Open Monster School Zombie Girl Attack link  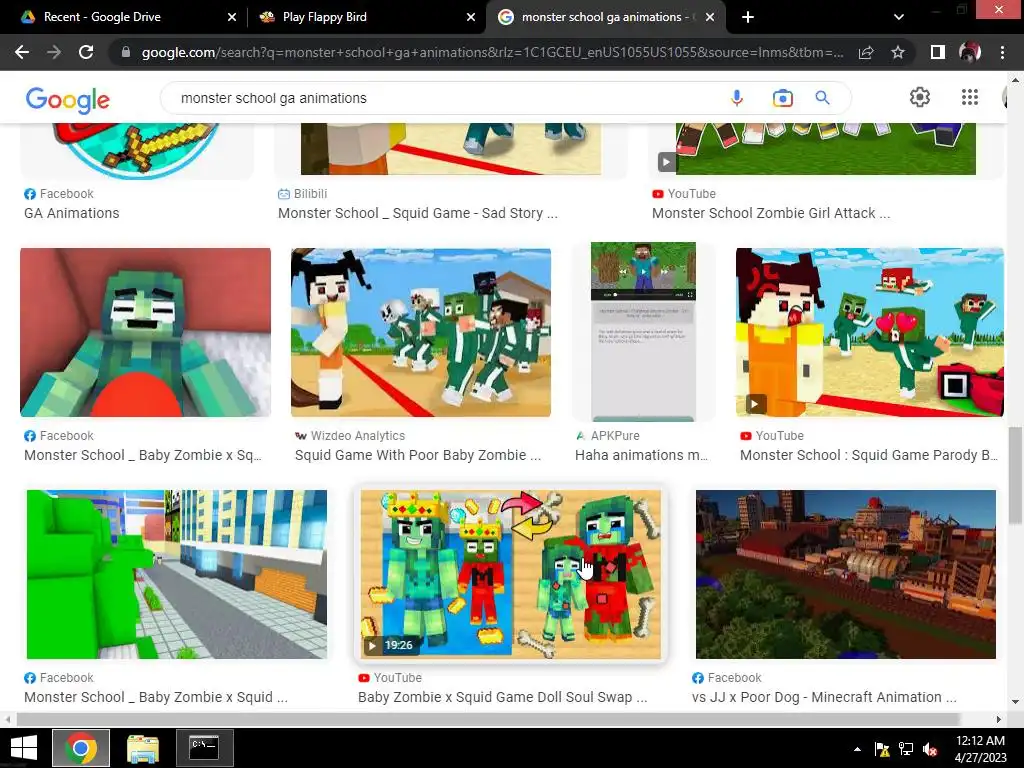pyautogui.click(x=771, y=213)
